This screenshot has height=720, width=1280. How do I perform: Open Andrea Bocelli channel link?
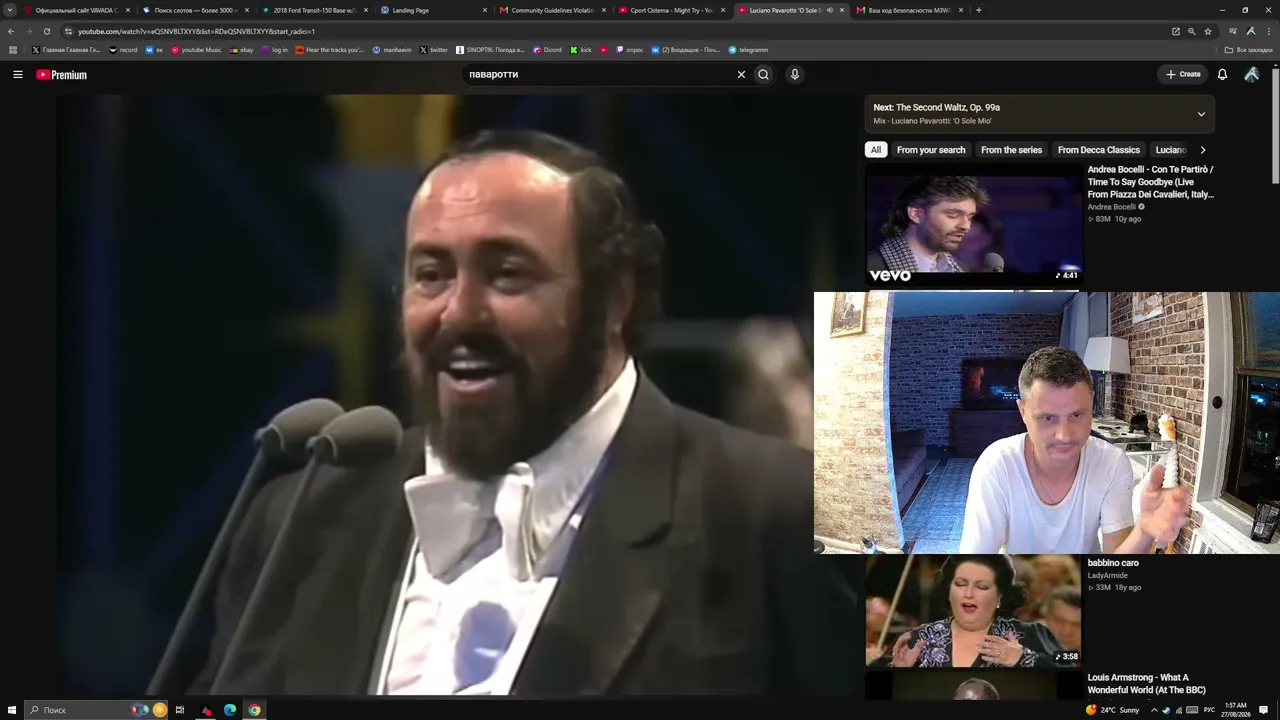1112,207
